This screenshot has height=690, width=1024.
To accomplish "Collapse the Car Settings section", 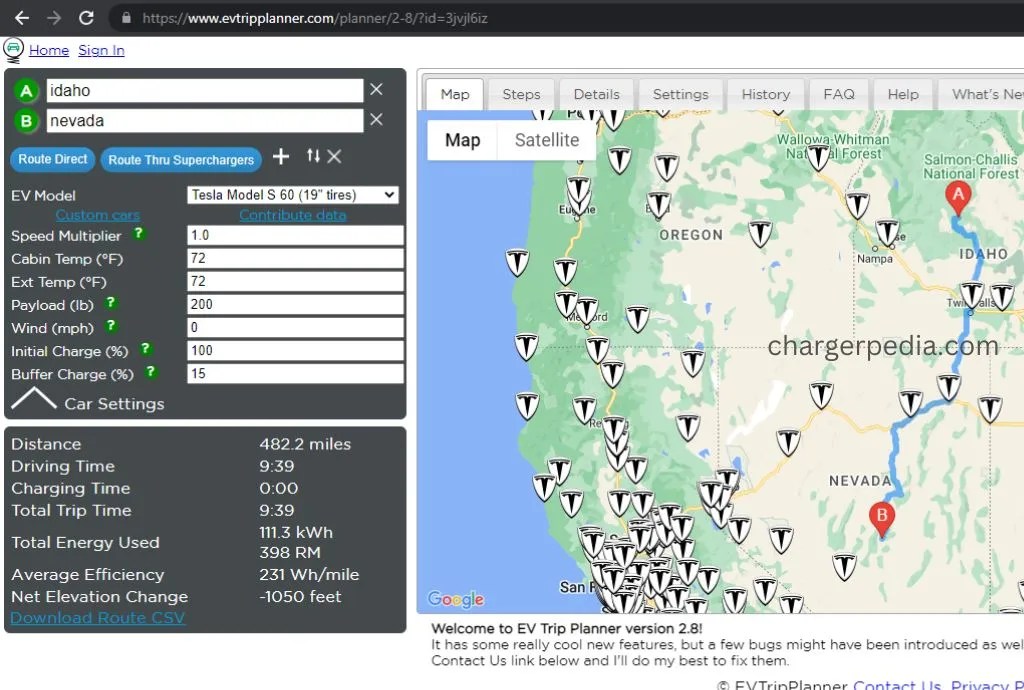I will click(33, 398).
